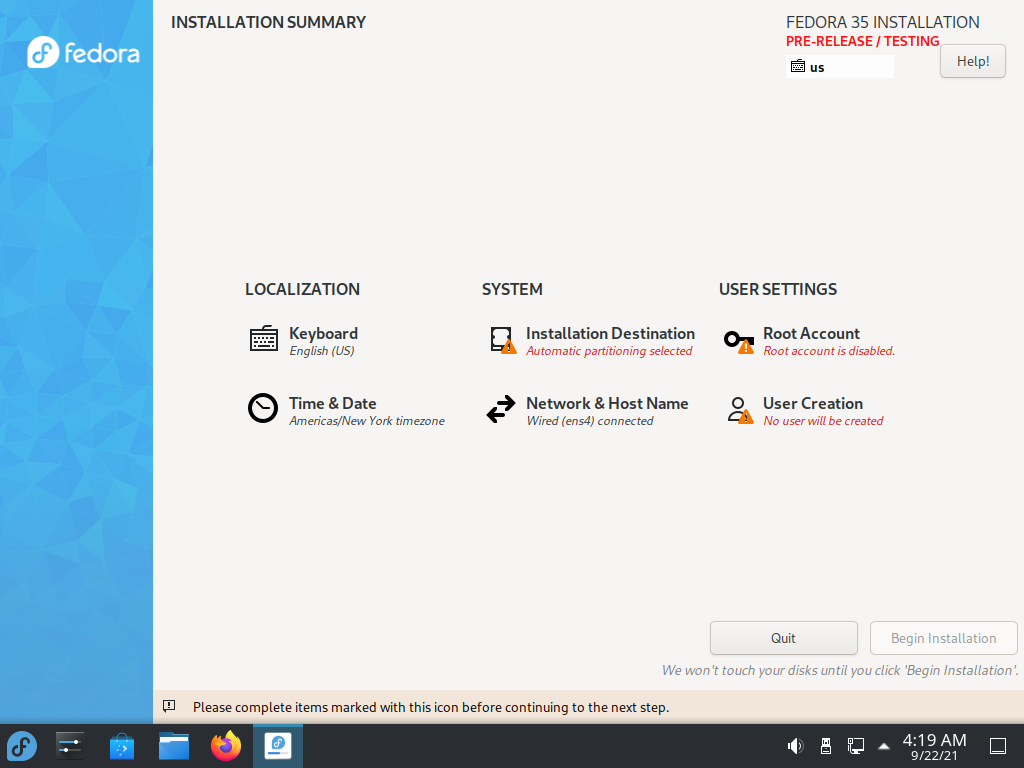
Task: Open the network connections tray icon
Action: [856, 746]
